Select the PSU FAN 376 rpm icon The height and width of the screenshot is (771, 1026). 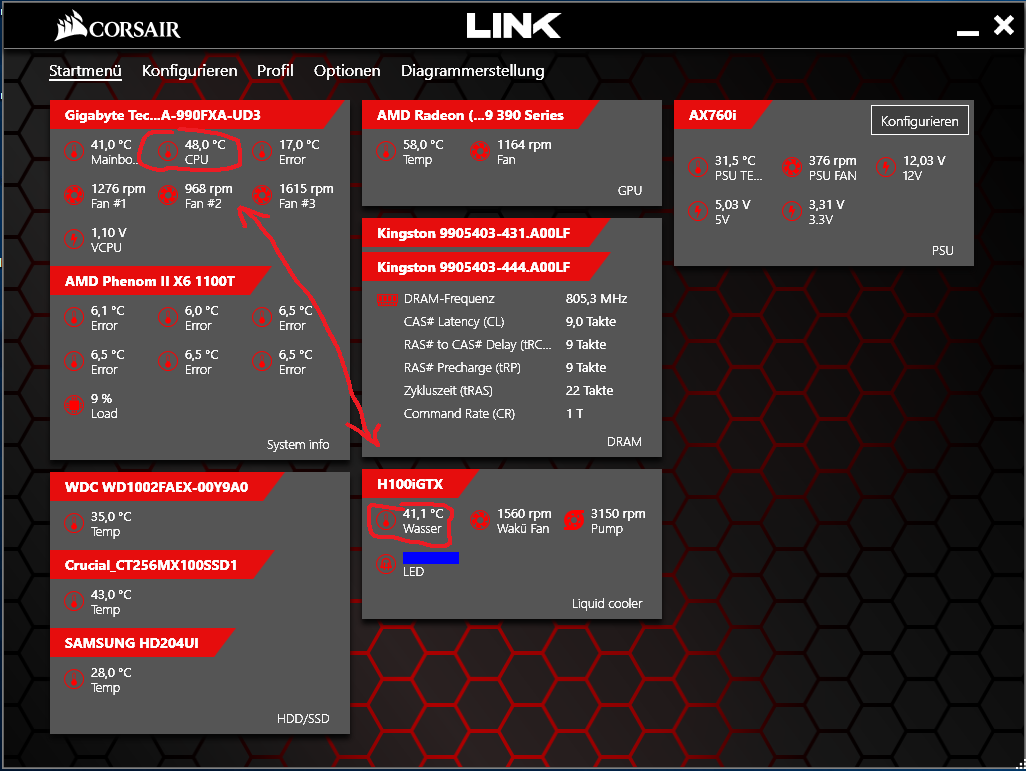(x=792, y=168)
